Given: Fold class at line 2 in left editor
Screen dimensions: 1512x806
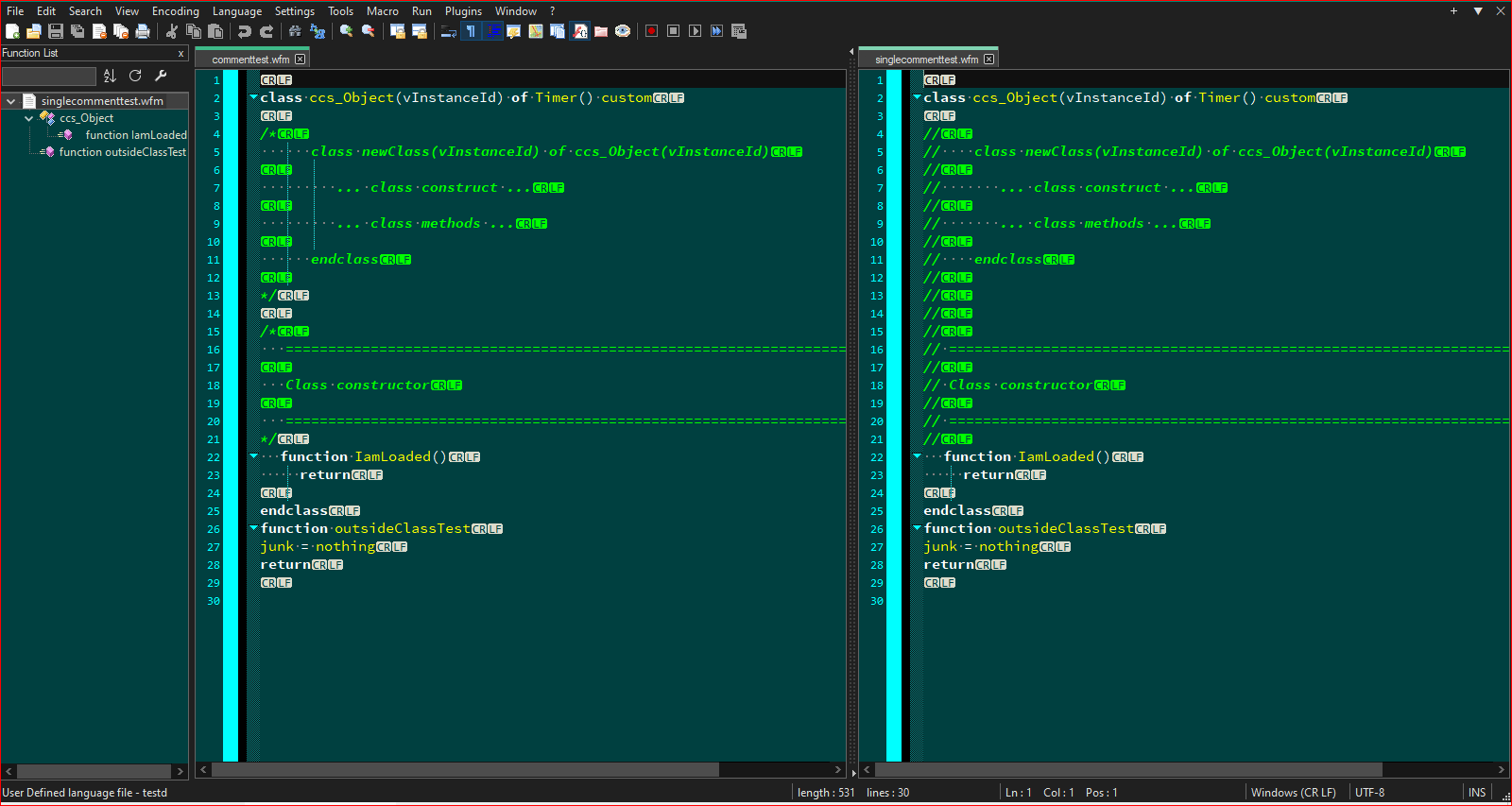Looking at the screenshot, I should pyautogui.click(x=253, y=97).
